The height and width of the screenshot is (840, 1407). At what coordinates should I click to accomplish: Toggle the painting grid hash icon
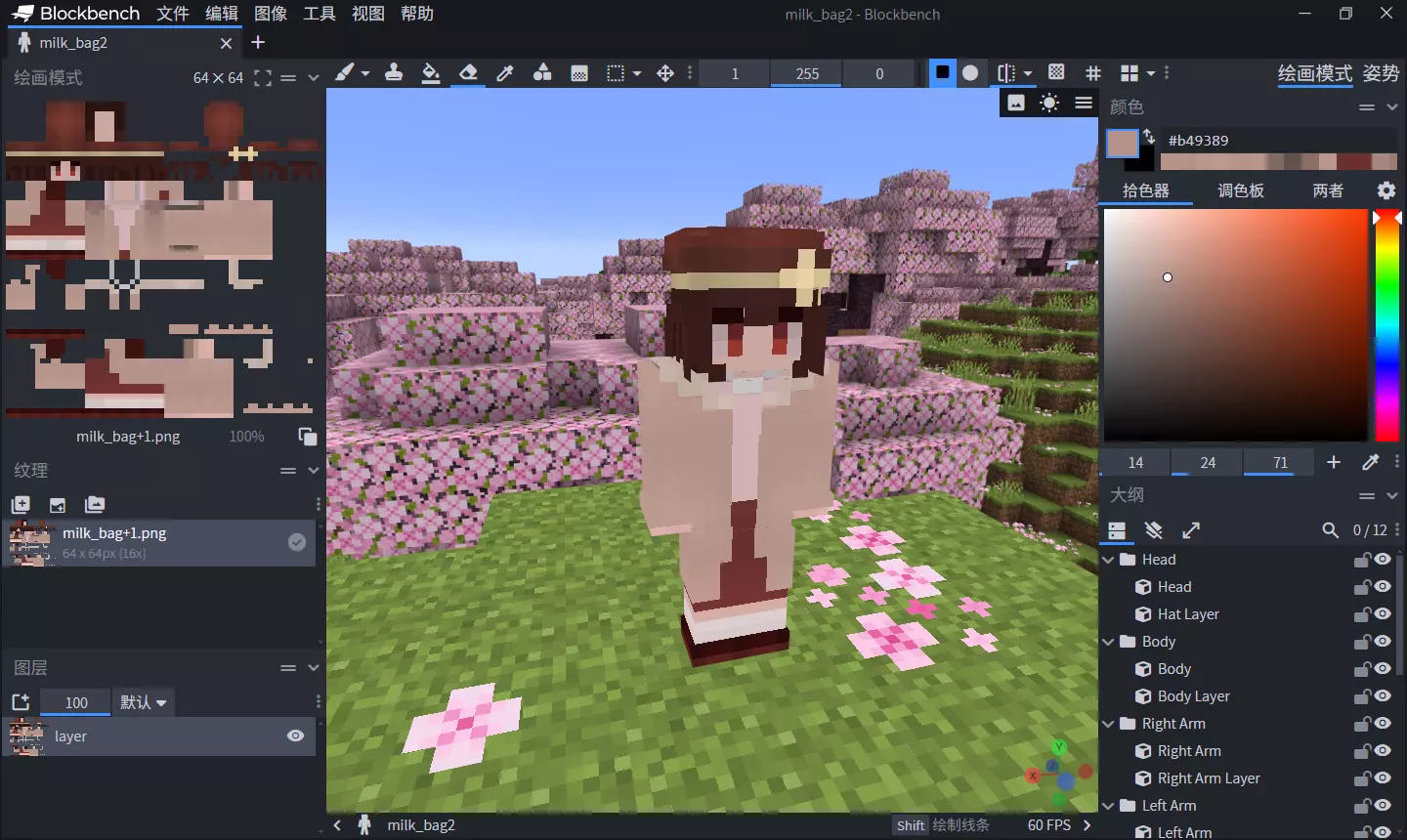coord(1093,72)
